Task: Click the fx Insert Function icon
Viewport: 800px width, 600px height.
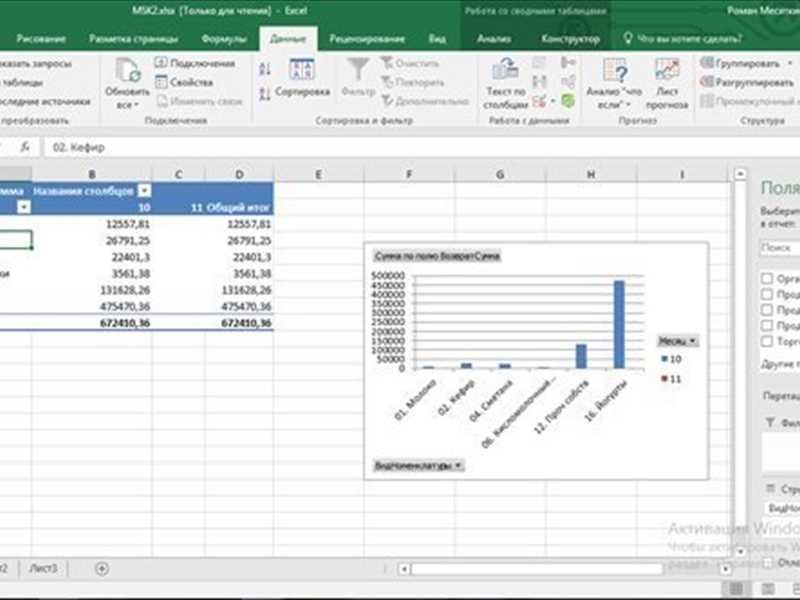Action: [24, 147]
